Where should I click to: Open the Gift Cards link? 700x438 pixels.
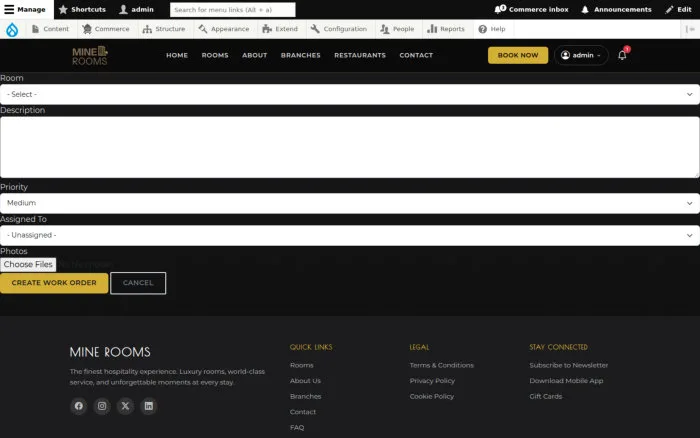[x=546, y=396]
